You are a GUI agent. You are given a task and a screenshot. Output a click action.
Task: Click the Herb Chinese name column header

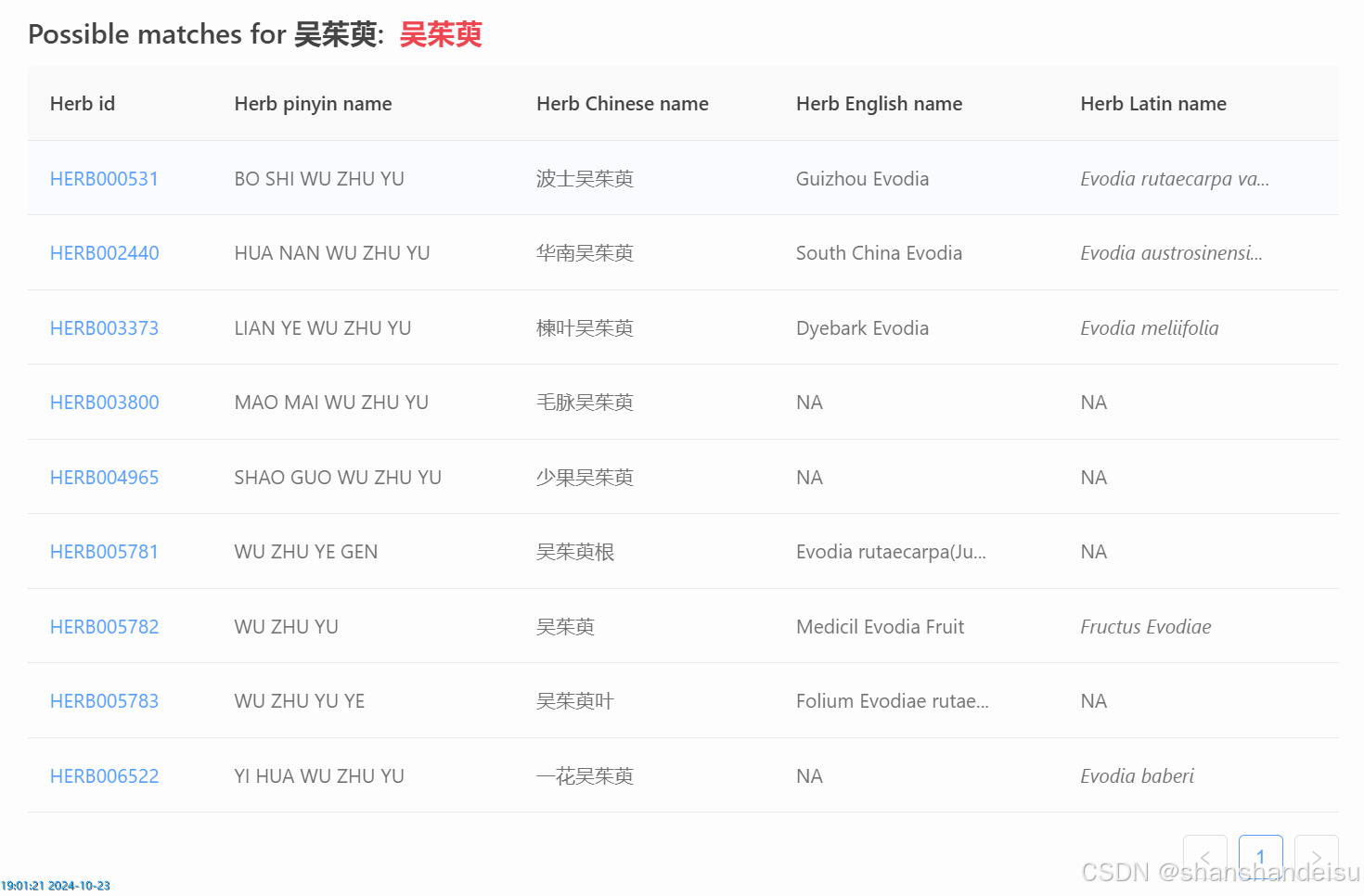click(623, 104)
